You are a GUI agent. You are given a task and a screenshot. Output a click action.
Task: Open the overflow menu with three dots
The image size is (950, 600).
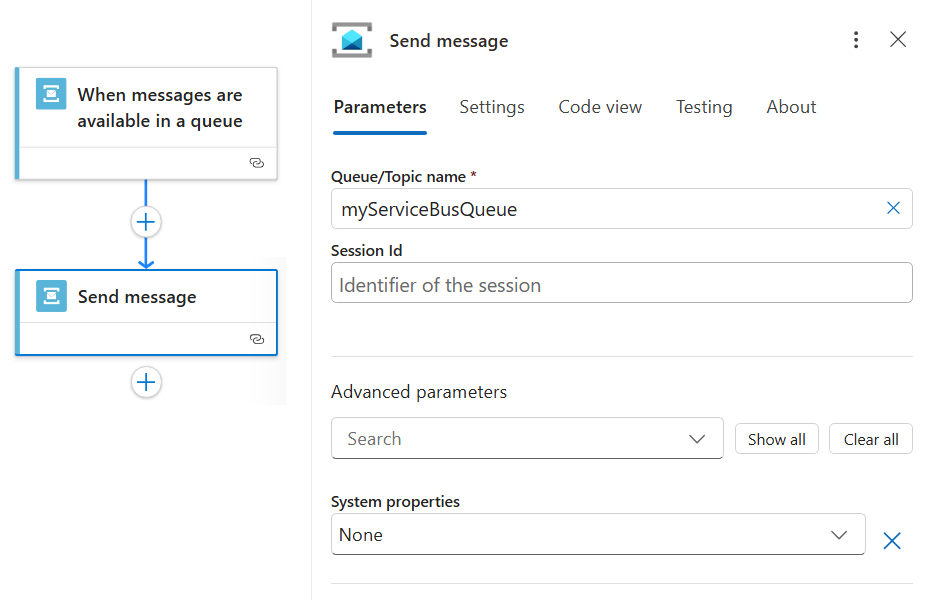[856, 39]
